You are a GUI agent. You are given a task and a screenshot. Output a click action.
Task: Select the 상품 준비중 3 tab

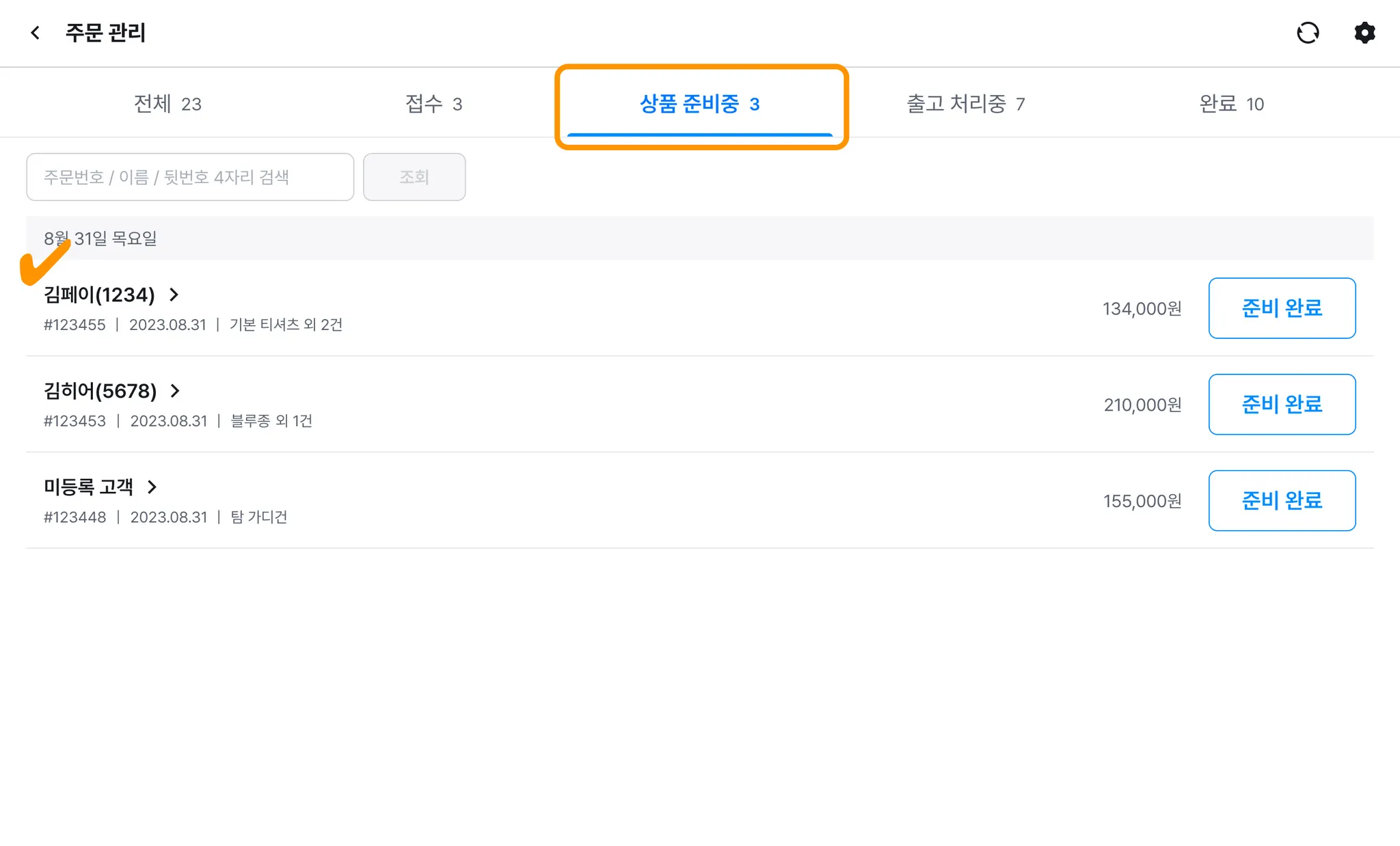699,104
